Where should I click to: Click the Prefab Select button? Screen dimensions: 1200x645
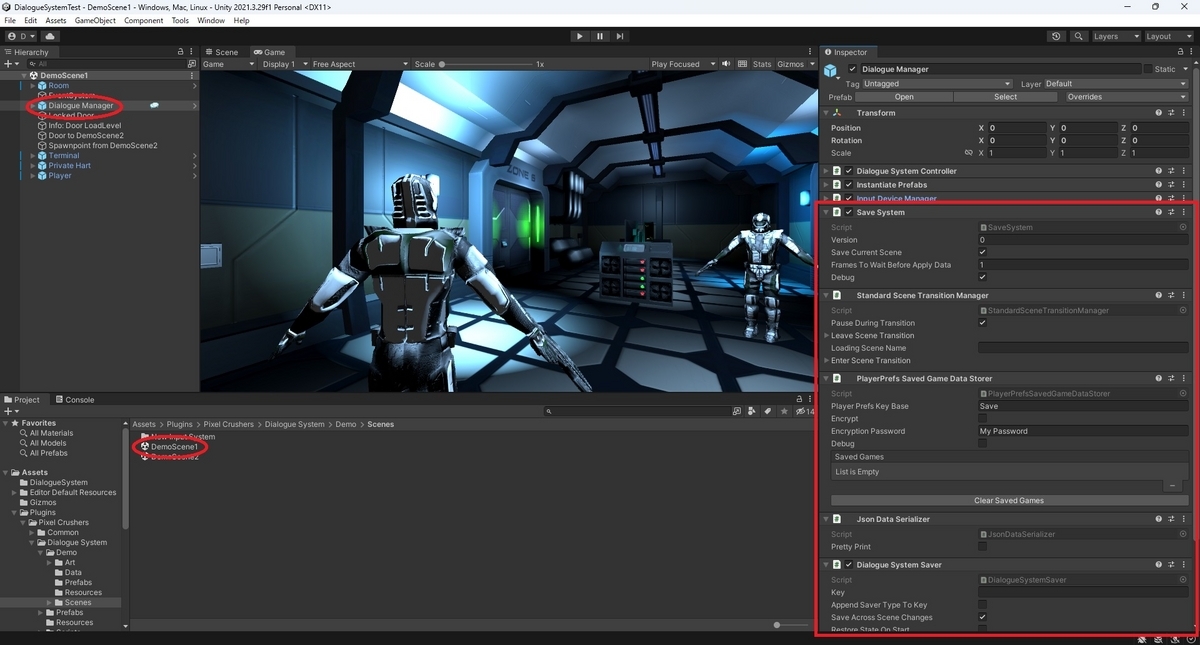[x=1005, y=97]
